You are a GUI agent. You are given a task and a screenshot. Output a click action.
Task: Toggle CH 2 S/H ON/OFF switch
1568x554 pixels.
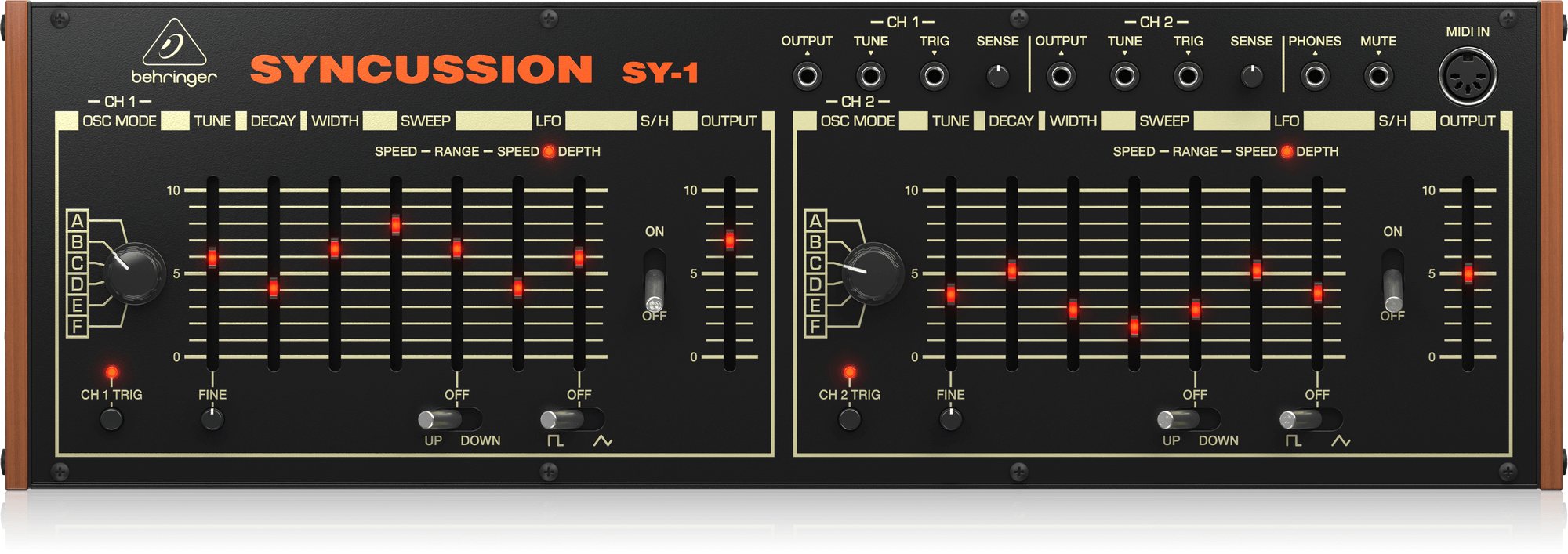1393,282
